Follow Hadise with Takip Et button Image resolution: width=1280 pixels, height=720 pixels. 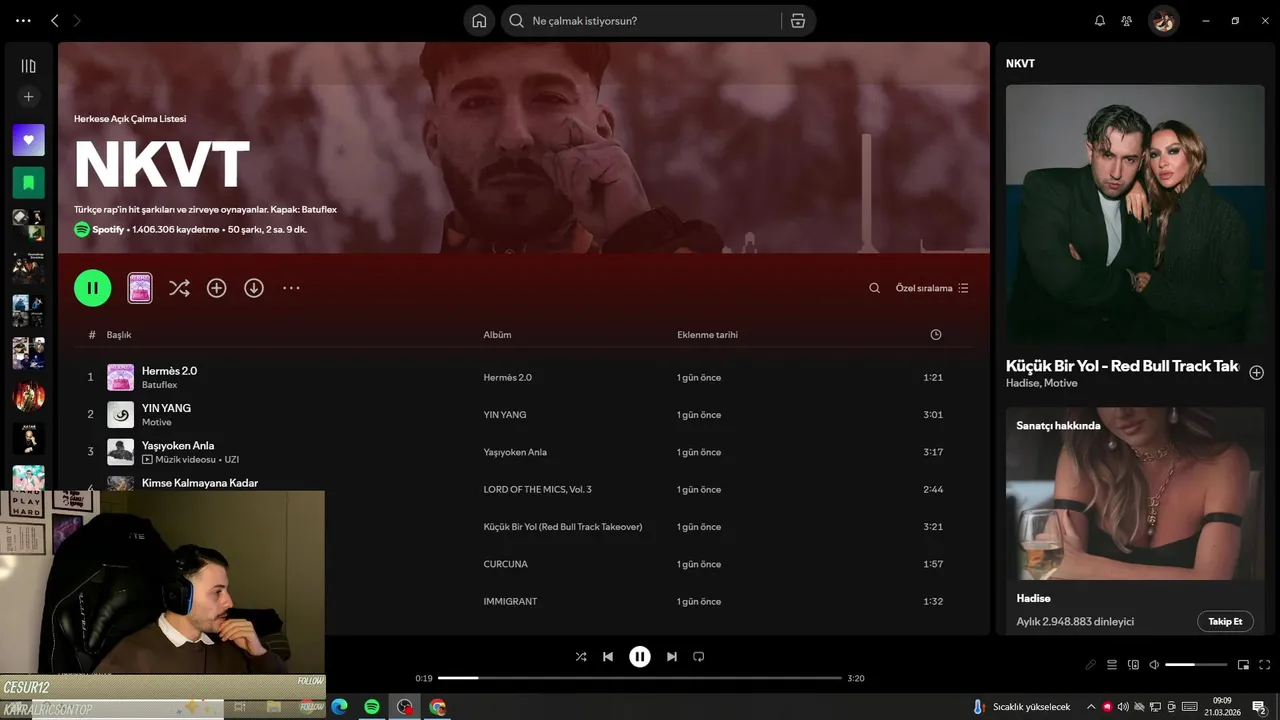click(x=1225, y=621)
